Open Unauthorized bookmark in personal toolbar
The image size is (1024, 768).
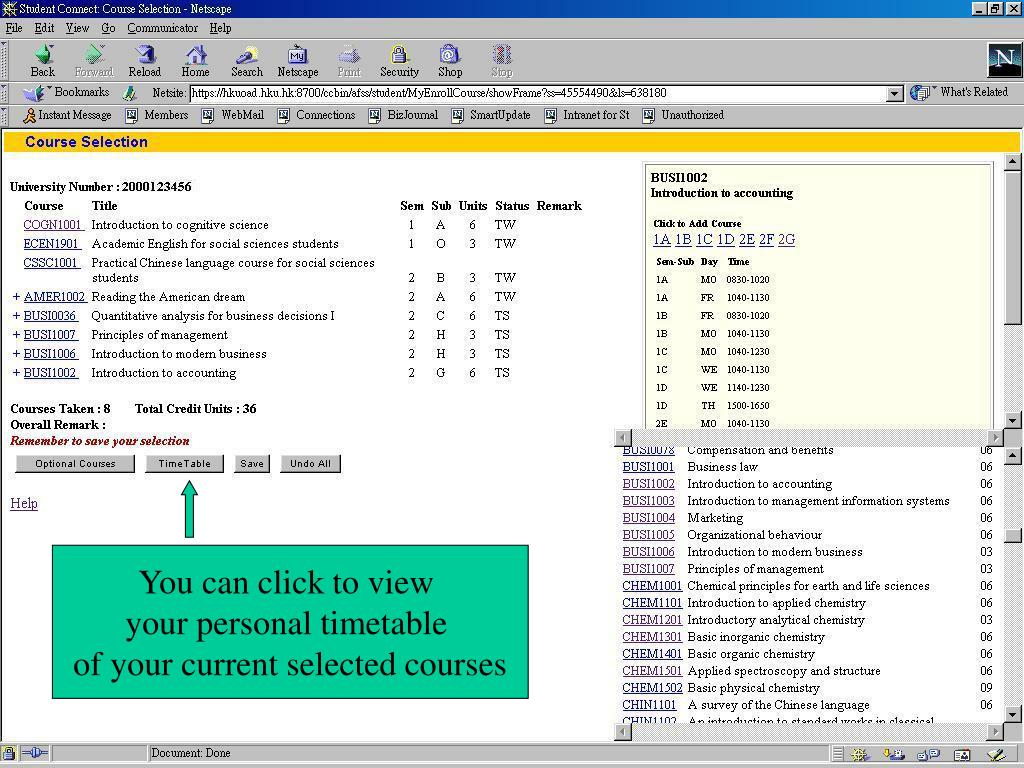(683, 115)
